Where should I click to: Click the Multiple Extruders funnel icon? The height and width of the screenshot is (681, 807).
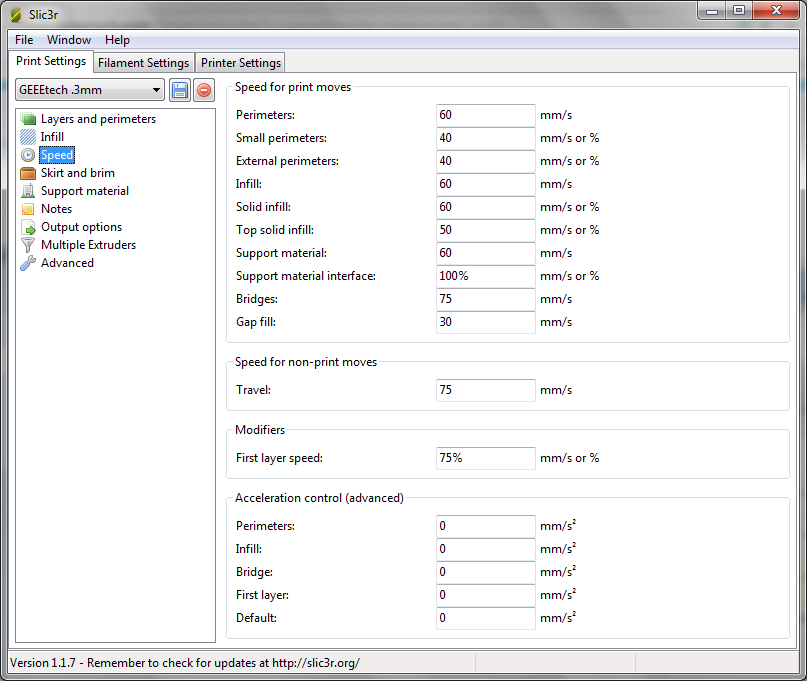[28, 245]
